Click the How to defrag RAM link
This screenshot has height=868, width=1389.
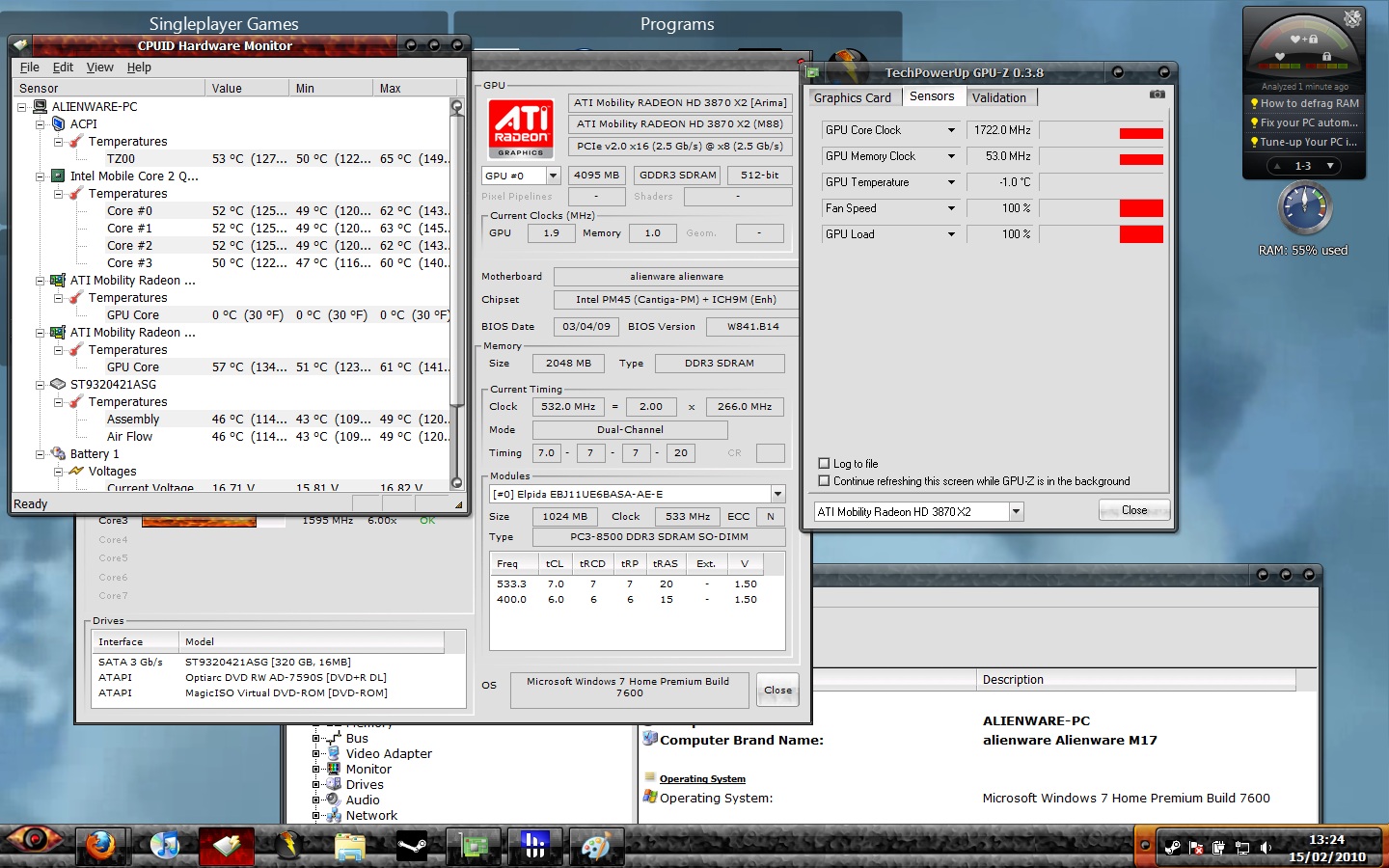[1308, 103]
